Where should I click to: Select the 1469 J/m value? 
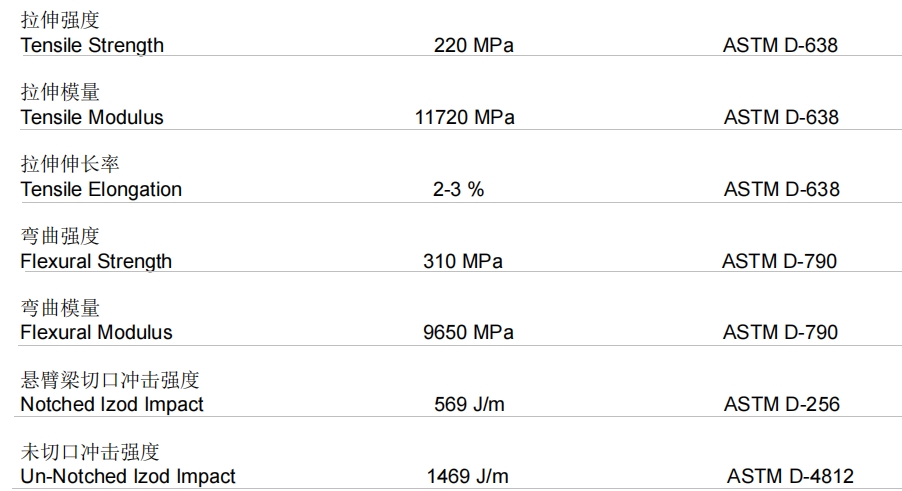click(468, 476)
